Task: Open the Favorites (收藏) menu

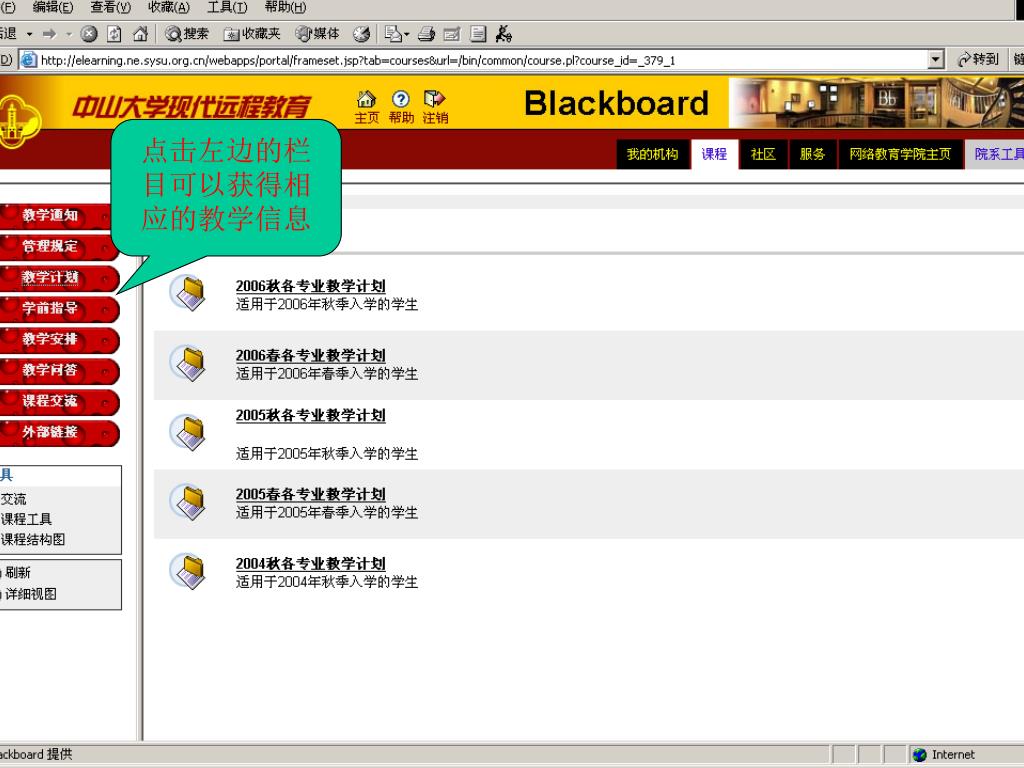Action: point(168,7)
